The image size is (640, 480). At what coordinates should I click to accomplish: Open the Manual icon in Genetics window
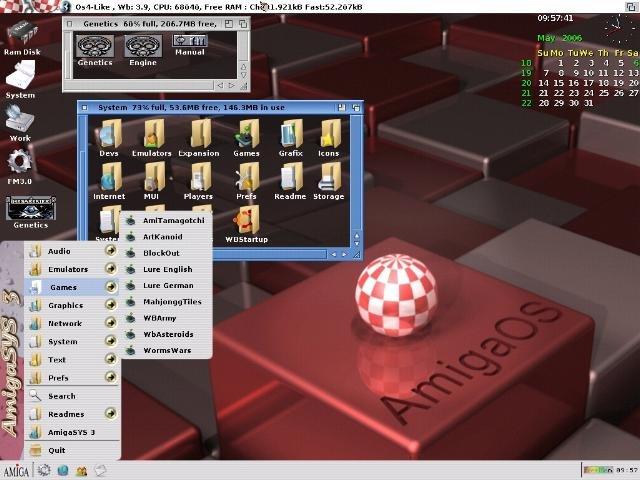[189, 42]
